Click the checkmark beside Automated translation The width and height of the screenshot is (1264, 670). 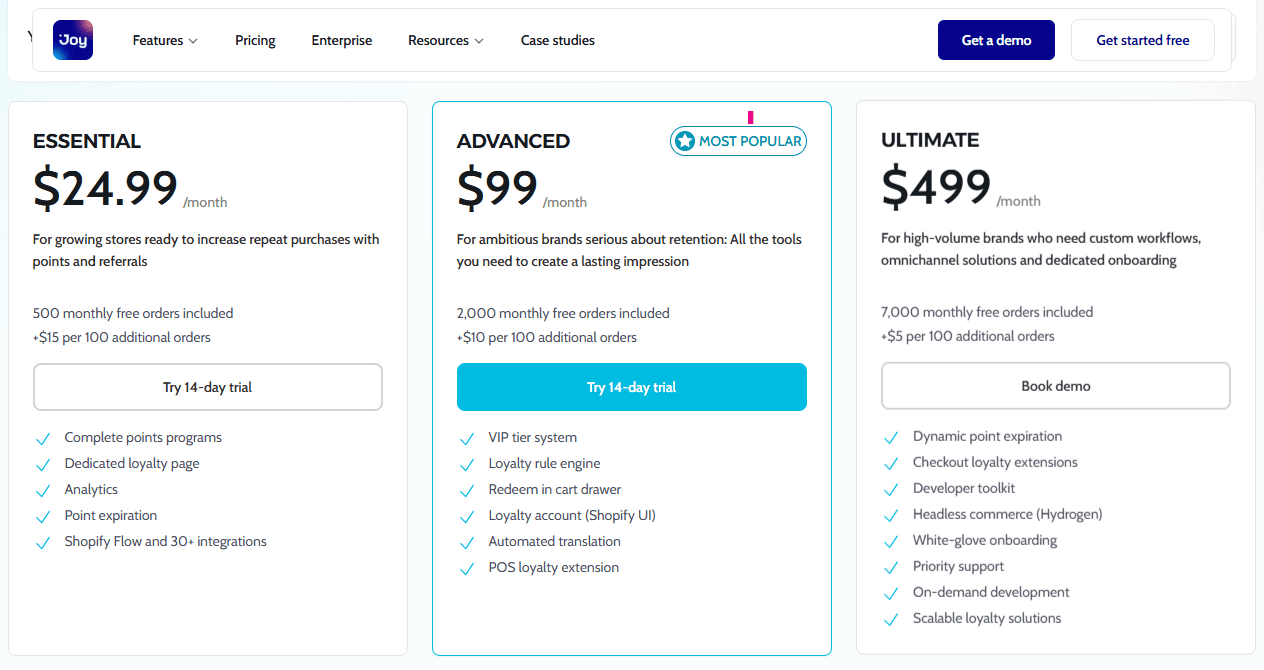tap(467, 541)
